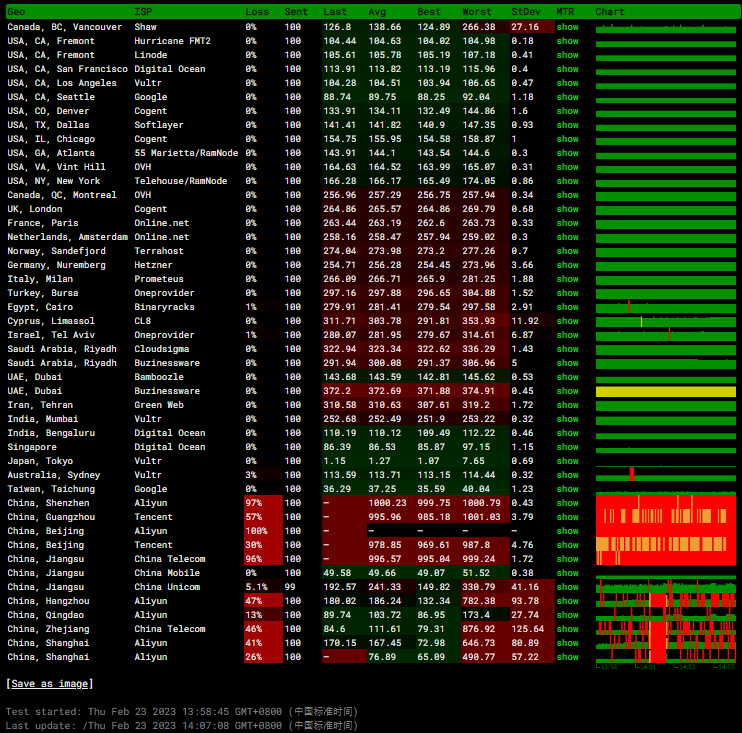Viewport: 742px width, 733px height.
Task: Show MTR for Los Angeles Vultr
Action: (567, 83)
